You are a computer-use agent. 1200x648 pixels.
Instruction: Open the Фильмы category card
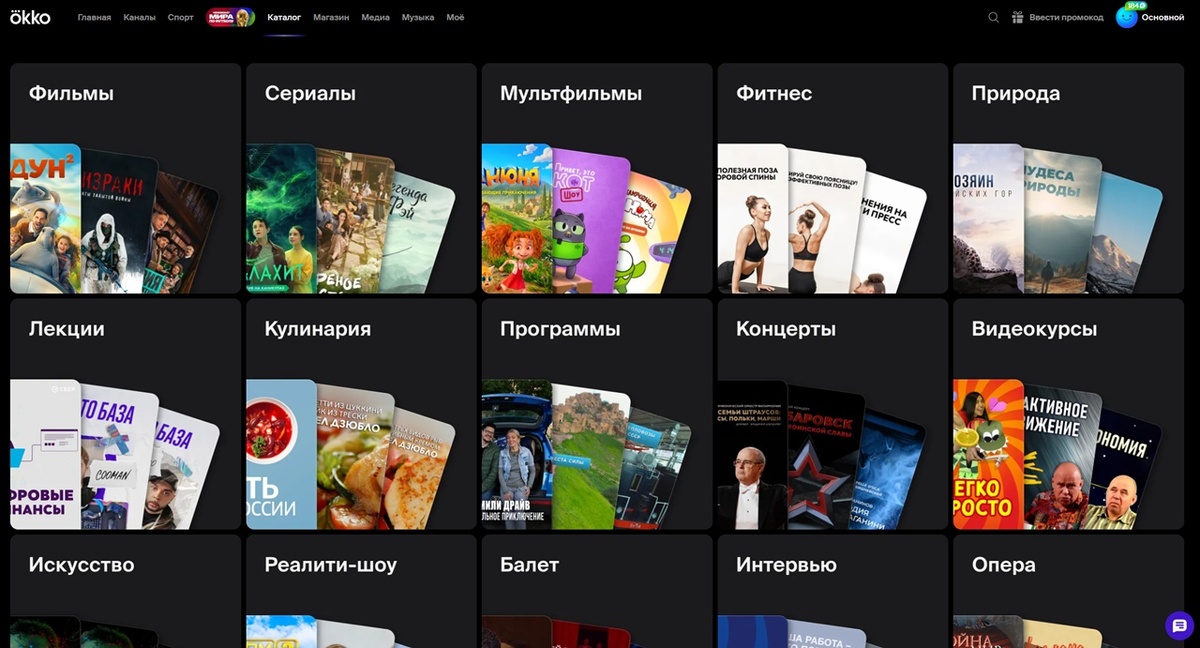click(126, 178)
